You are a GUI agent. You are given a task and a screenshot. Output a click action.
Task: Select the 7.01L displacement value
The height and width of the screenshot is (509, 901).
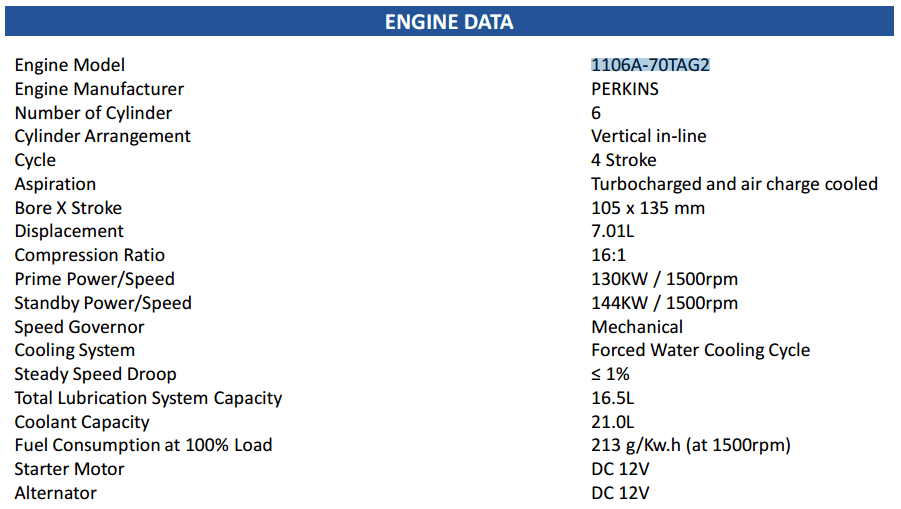613,231
